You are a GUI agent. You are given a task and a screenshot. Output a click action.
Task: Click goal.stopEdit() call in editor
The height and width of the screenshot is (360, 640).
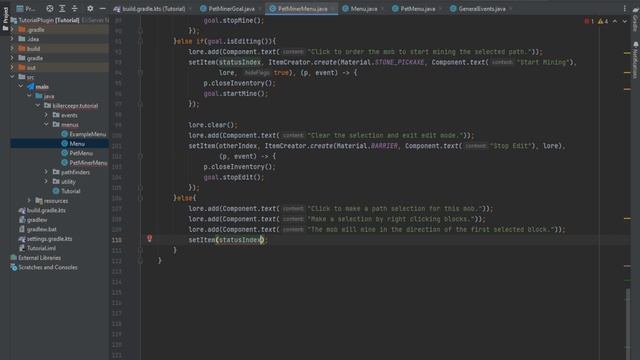[x=233, y=177]
